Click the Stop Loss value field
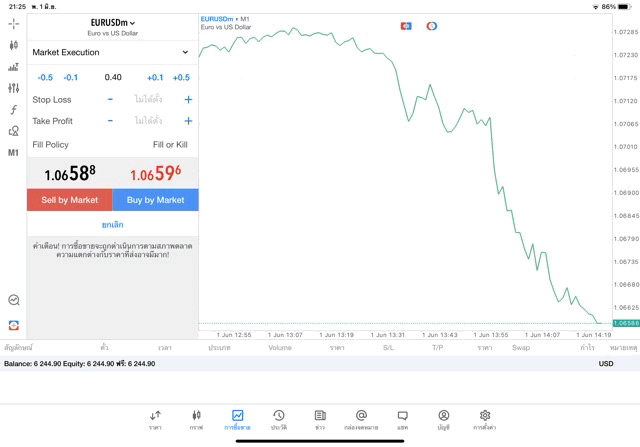The height and width of the screenshot is (447, 640). click(x=148, y=99)
